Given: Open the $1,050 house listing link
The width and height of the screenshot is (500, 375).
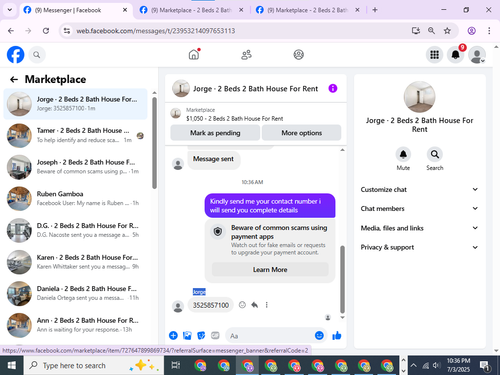Looking at the screenshot, I should point(234,118).
